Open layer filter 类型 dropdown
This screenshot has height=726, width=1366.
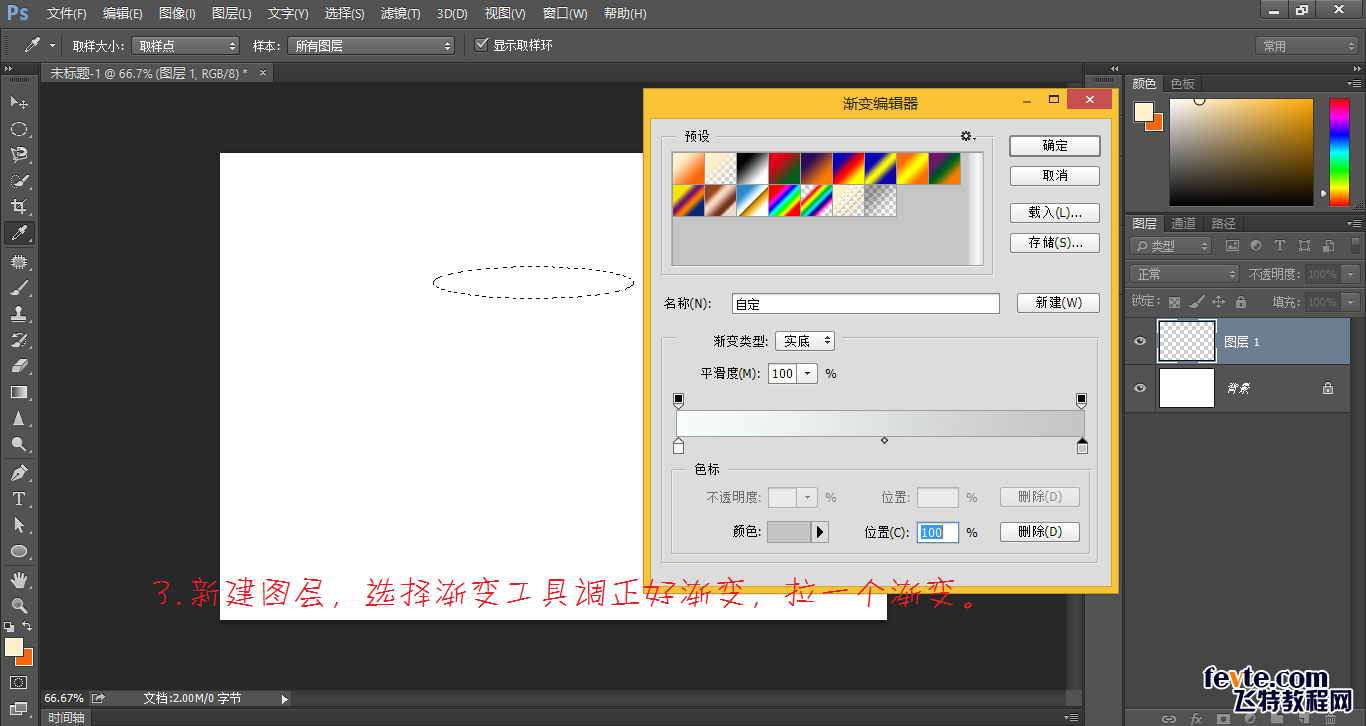point(1171,245)
